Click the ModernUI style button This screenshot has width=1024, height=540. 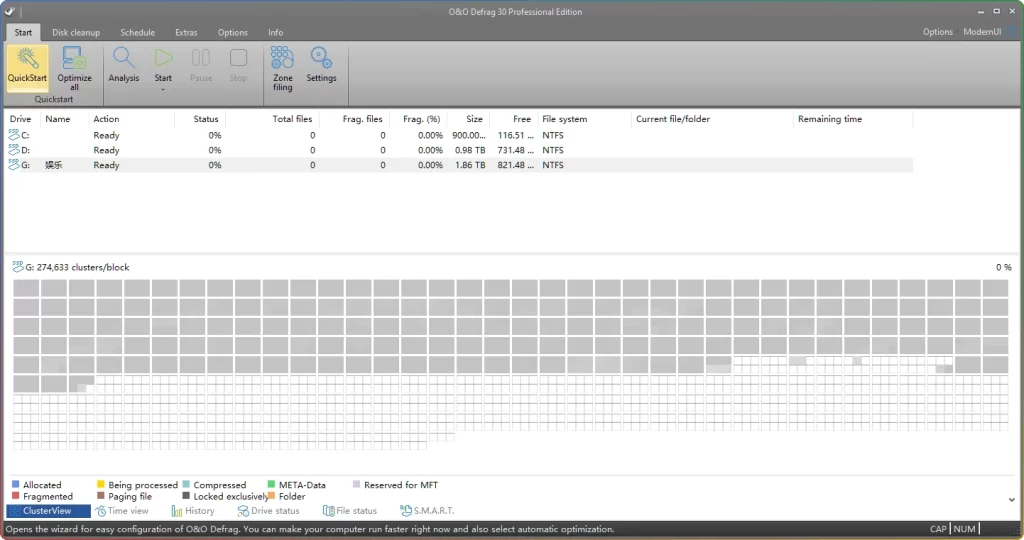click(982, 31)
